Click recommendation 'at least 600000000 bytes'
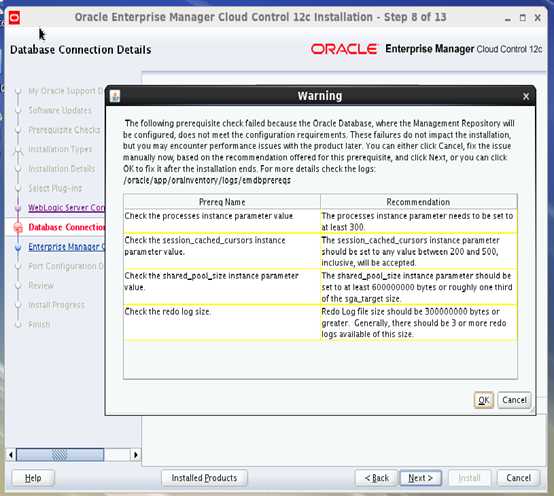The height and width of the screenshot is (496, 554). [418, 287]
